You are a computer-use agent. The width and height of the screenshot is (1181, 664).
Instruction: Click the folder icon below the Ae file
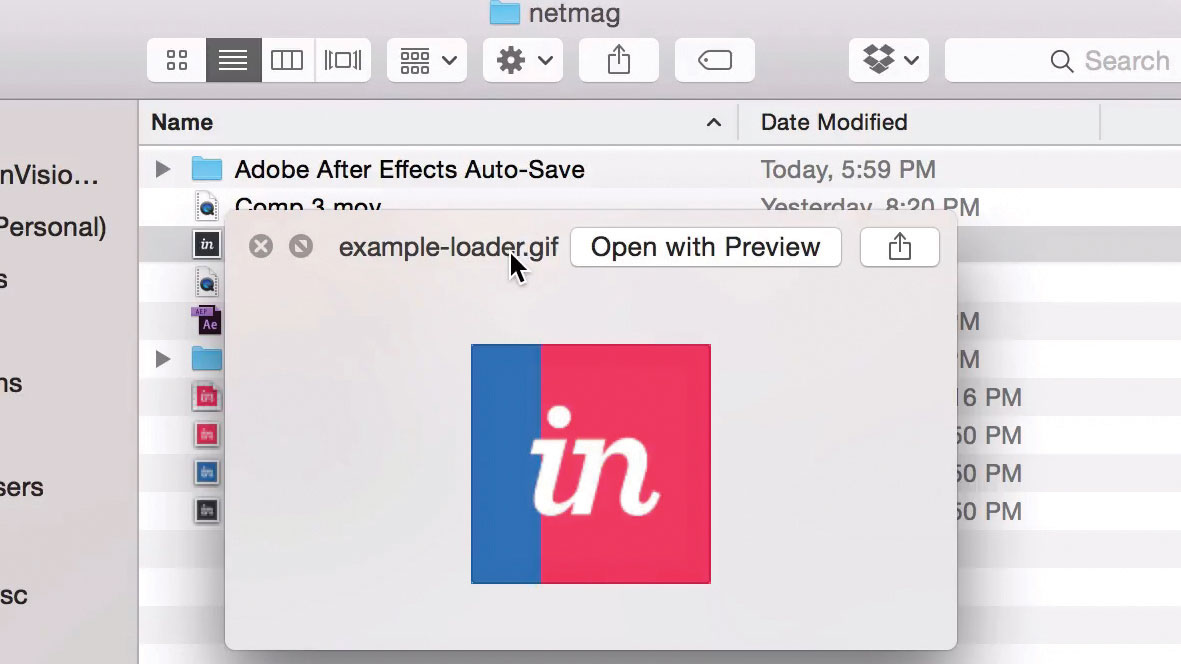(206, 359)
